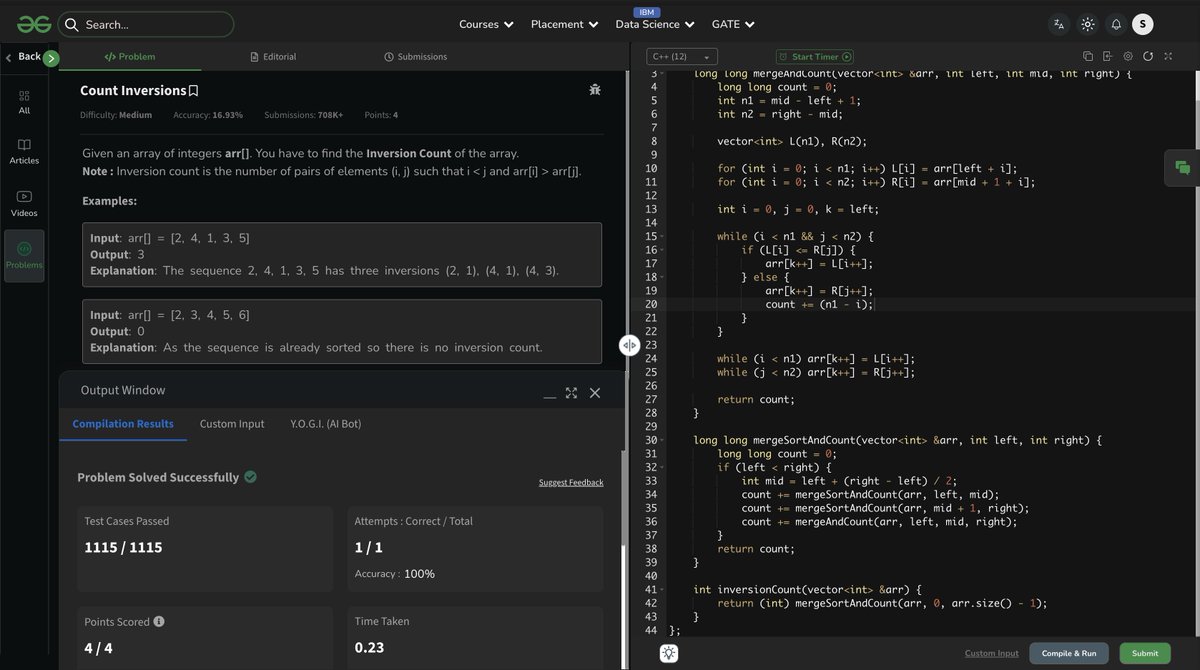
Task: Click the Custom Input link below editor
Action: pyautogui.click(x=992, y=653)
